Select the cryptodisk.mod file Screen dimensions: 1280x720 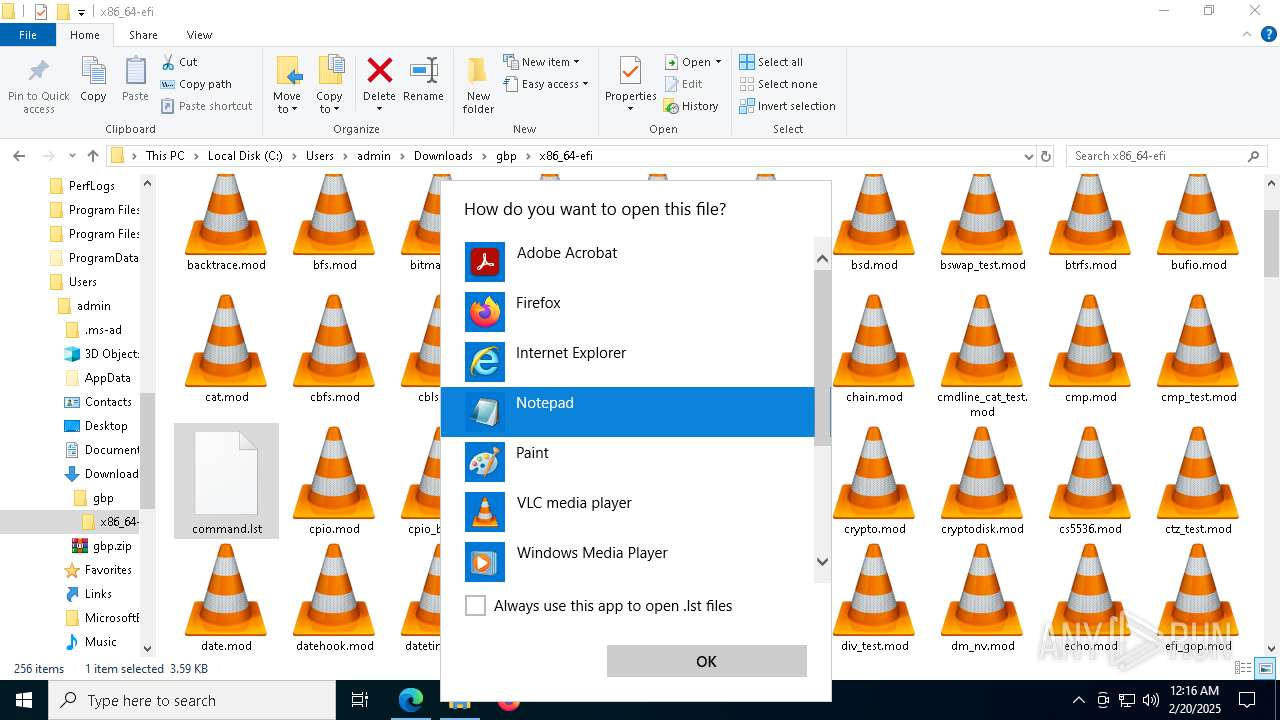[982, 482]
